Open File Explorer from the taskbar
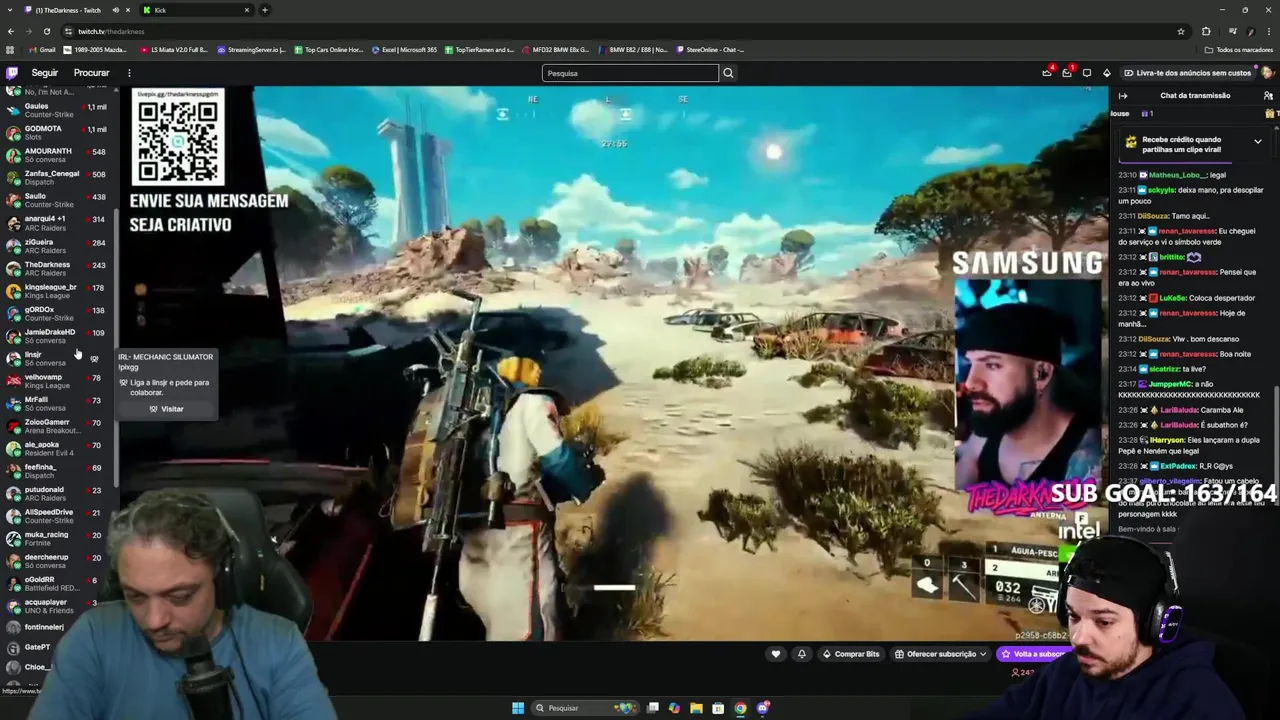Viewport: 1280px width, 720px height. click(x=696, y=708)
